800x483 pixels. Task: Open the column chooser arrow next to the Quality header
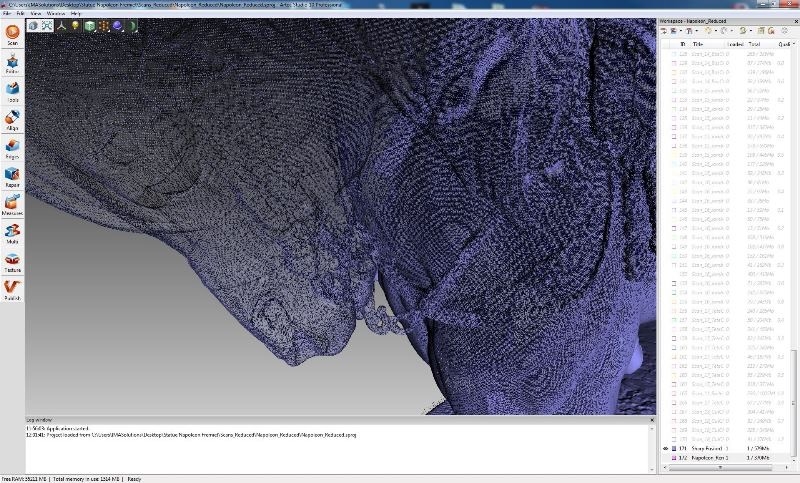[x=794, y=44]
